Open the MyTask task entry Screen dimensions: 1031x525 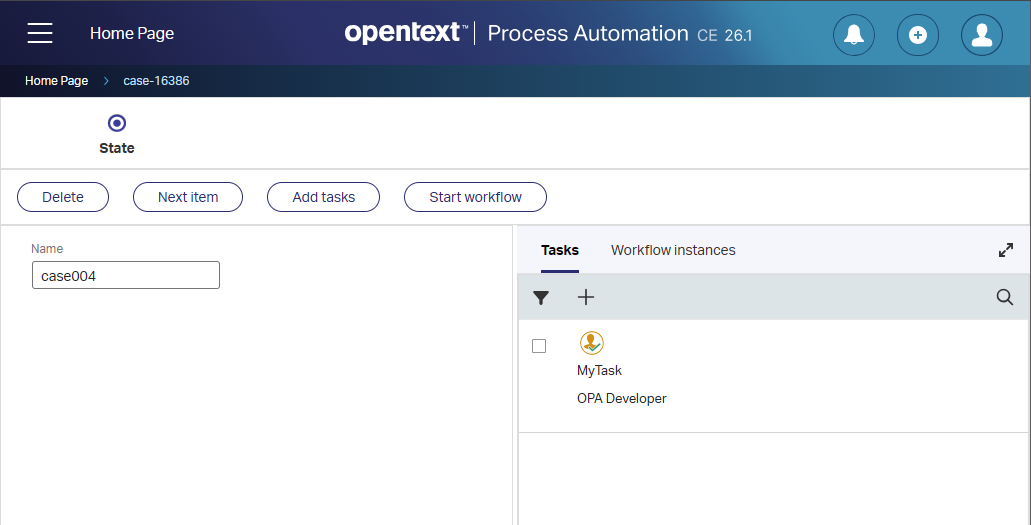tap(599, 370)
